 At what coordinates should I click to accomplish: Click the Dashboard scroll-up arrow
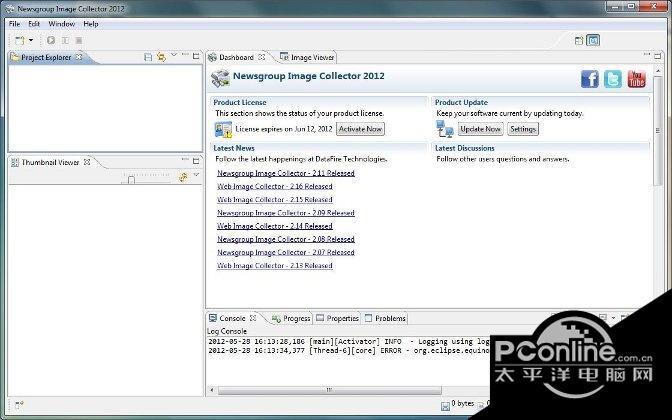click(658, 70)
